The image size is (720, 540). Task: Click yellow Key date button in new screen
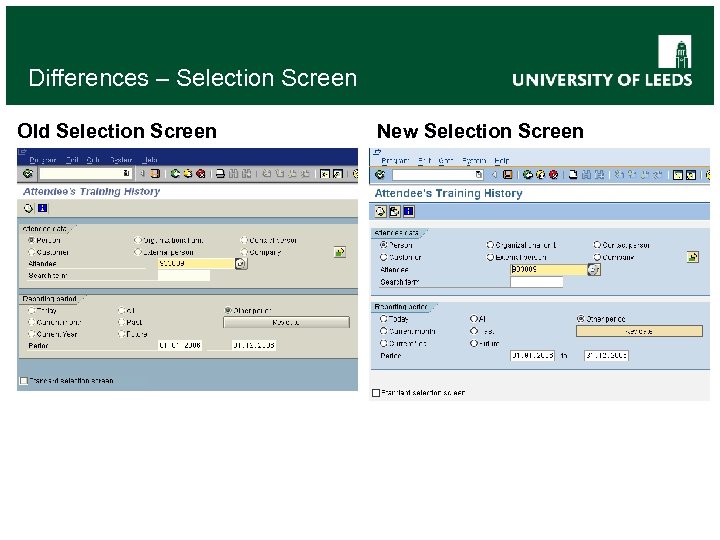point(639,331)
